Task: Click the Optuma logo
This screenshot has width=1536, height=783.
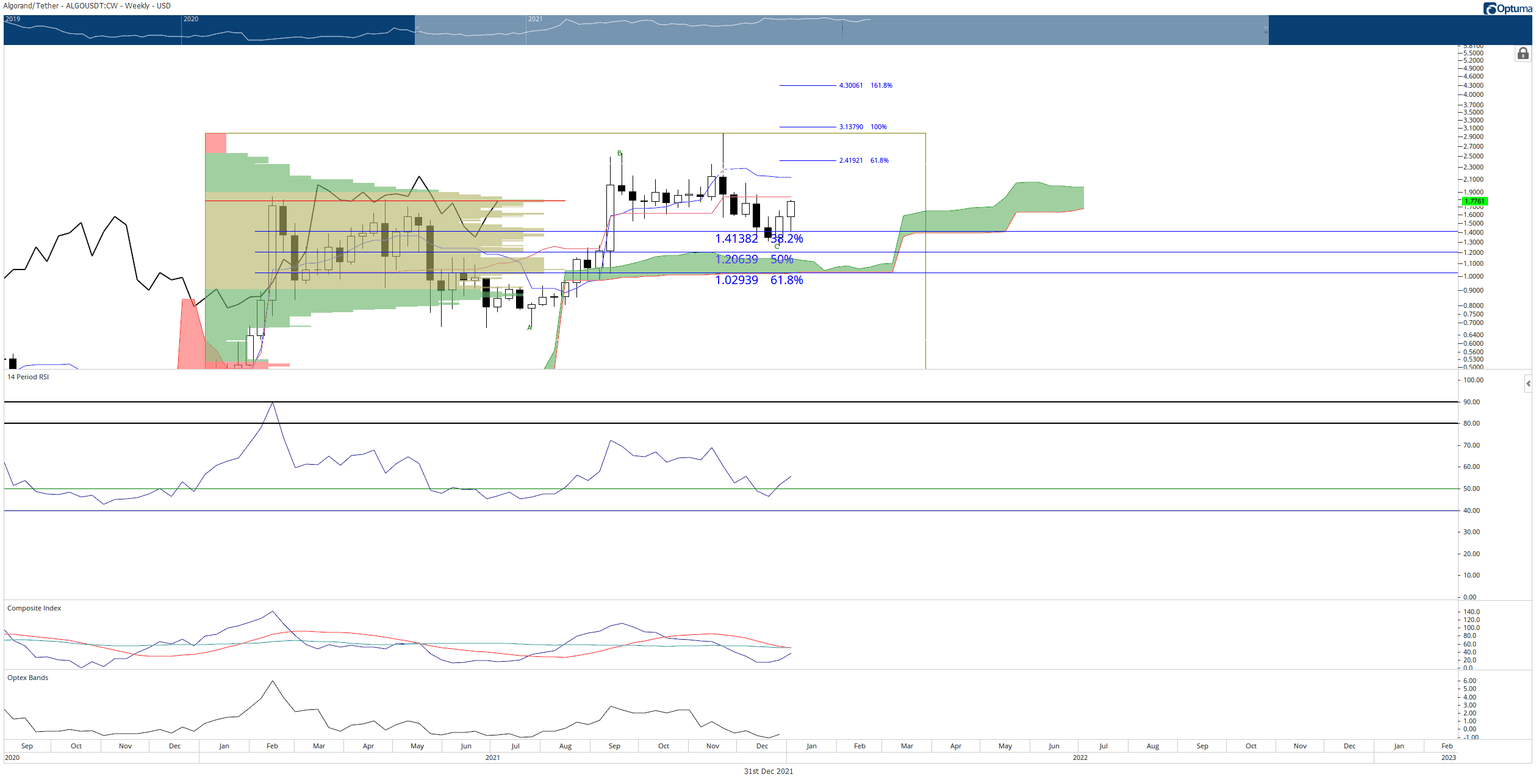Action: point(1507,8)
